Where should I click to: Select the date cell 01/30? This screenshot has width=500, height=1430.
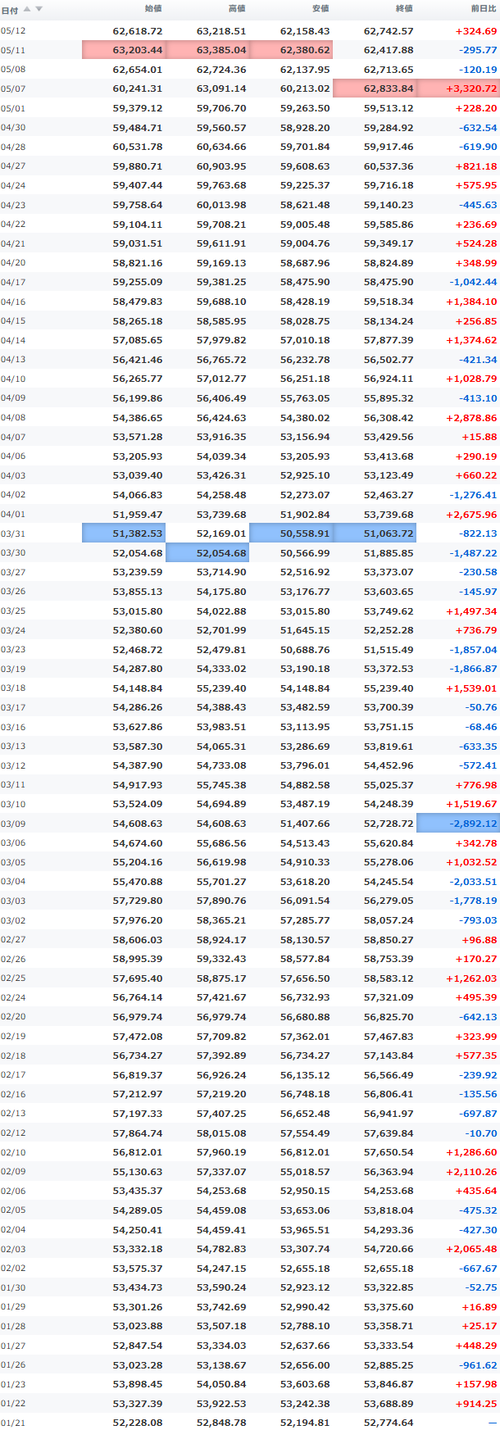tap(11, 1286)
